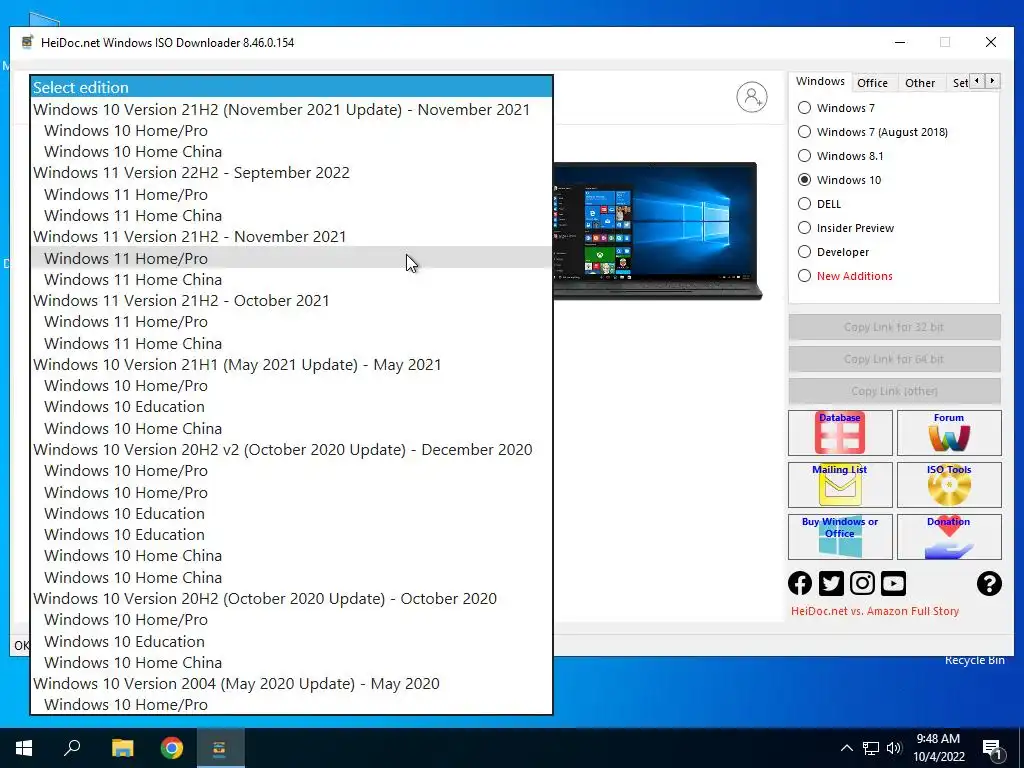Viewport: 1024px width, 768px height.
Task: Choose Windows 10 Home China under 20H2 October 2020
Action: tap(291, 663)
